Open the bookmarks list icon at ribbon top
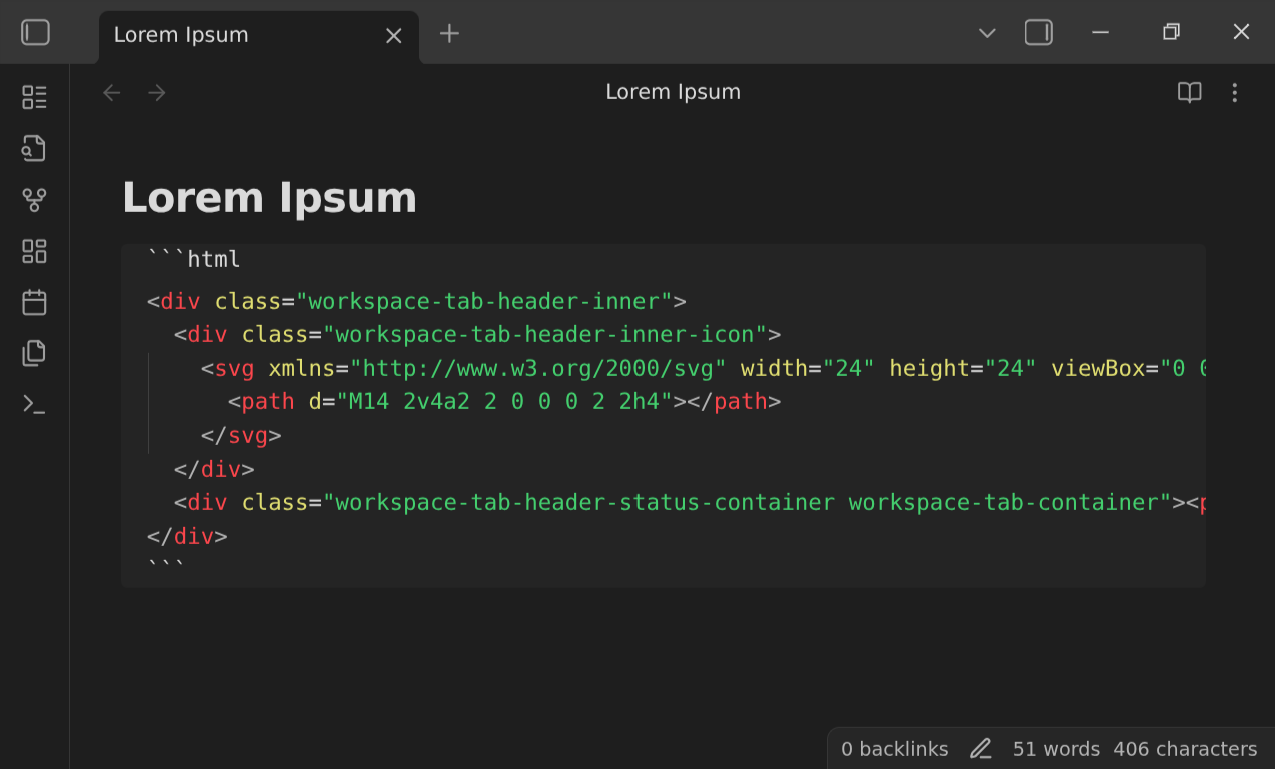This screenshot has width=1275, height=769. click(x=33, y=96)
